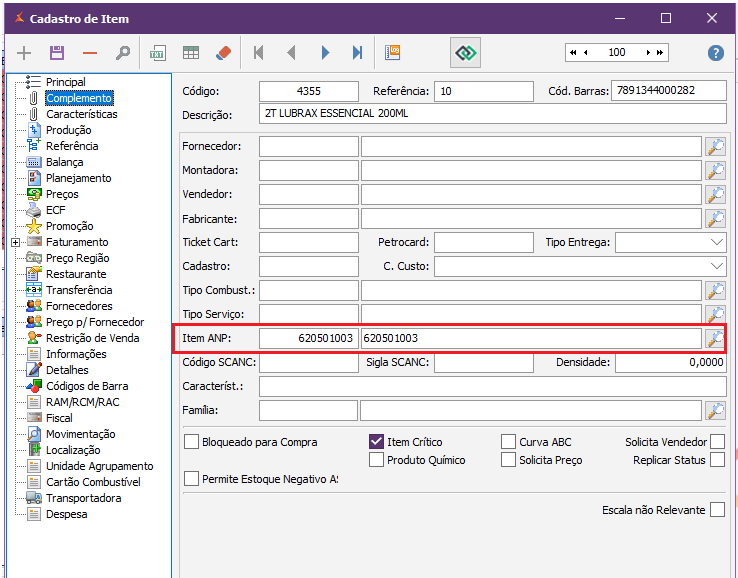This screenshot has width=738, height=578.
Task: Save the record with the floppy disk icon
Action: point(57,53)
